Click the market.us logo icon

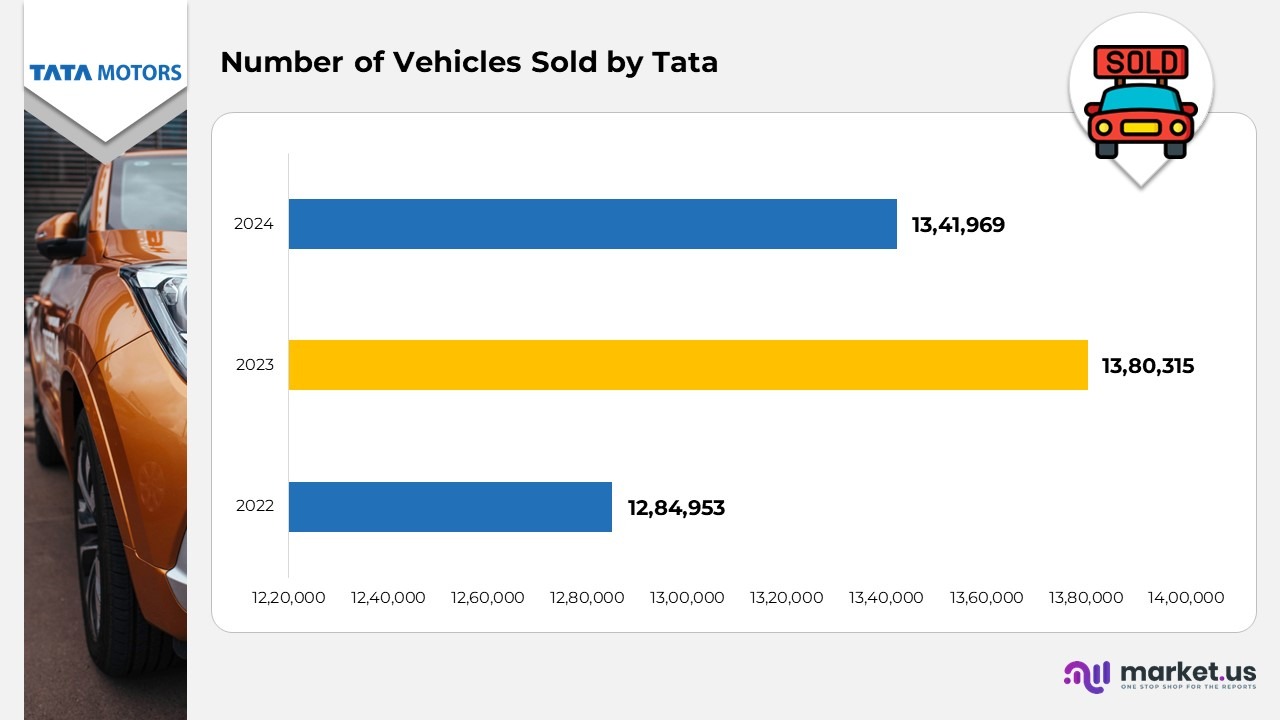(1087, 676)
